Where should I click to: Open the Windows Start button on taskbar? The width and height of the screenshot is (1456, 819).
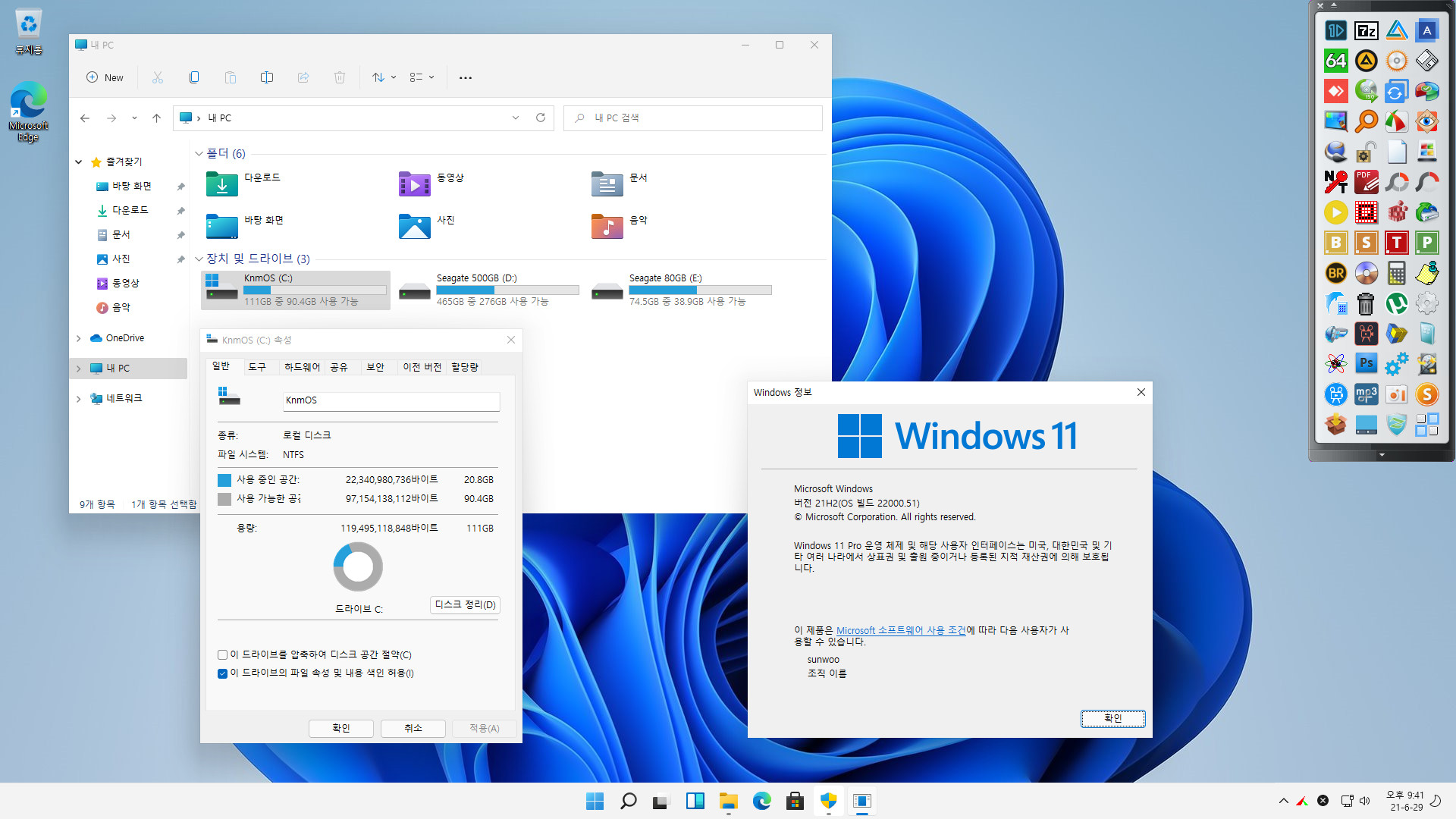[x=595, y=801]
